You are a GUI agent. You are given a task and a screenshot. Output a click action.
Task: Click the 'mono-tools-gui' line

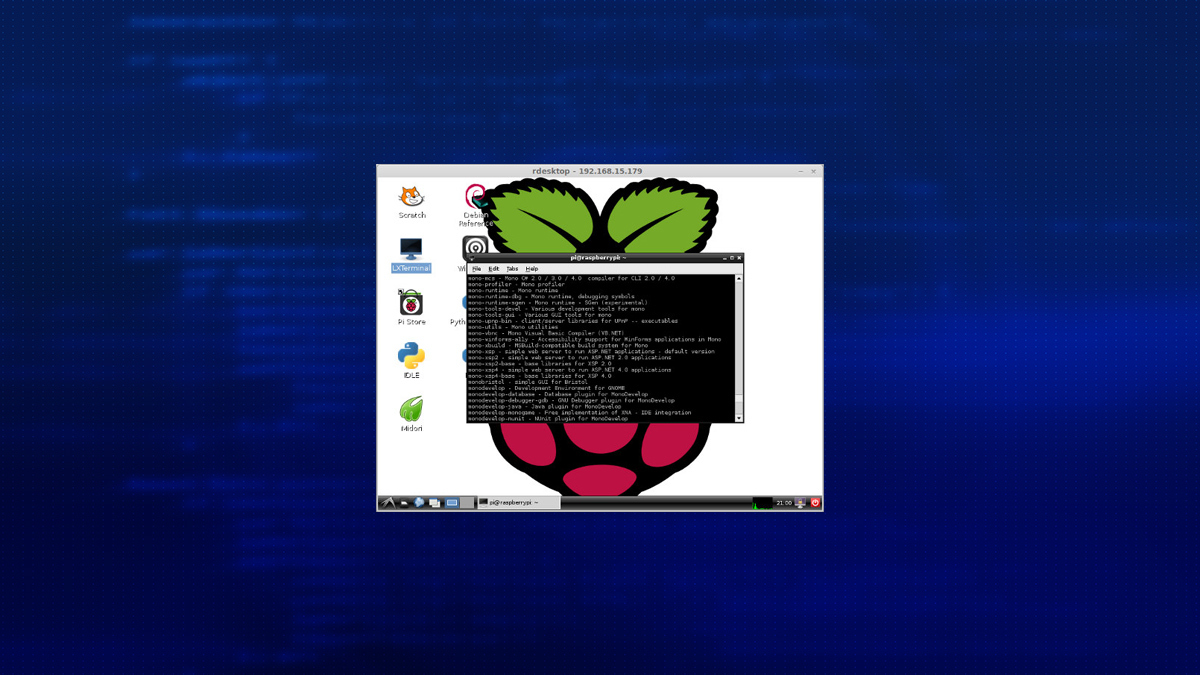[x=538, y=315]
